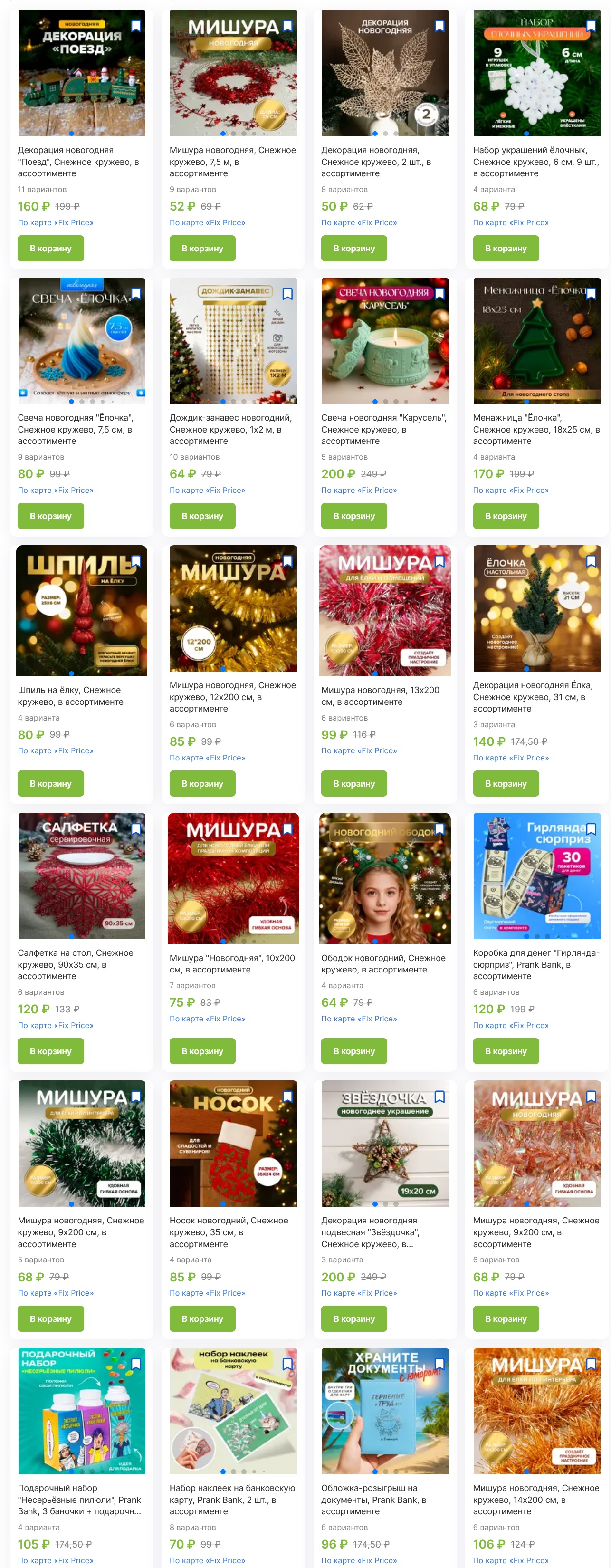Image resolution: width=611 pixels, height=1568 pixels.
Task: Add Менажница "Ёлочка" to favorites
Action: tap(591, 293)
